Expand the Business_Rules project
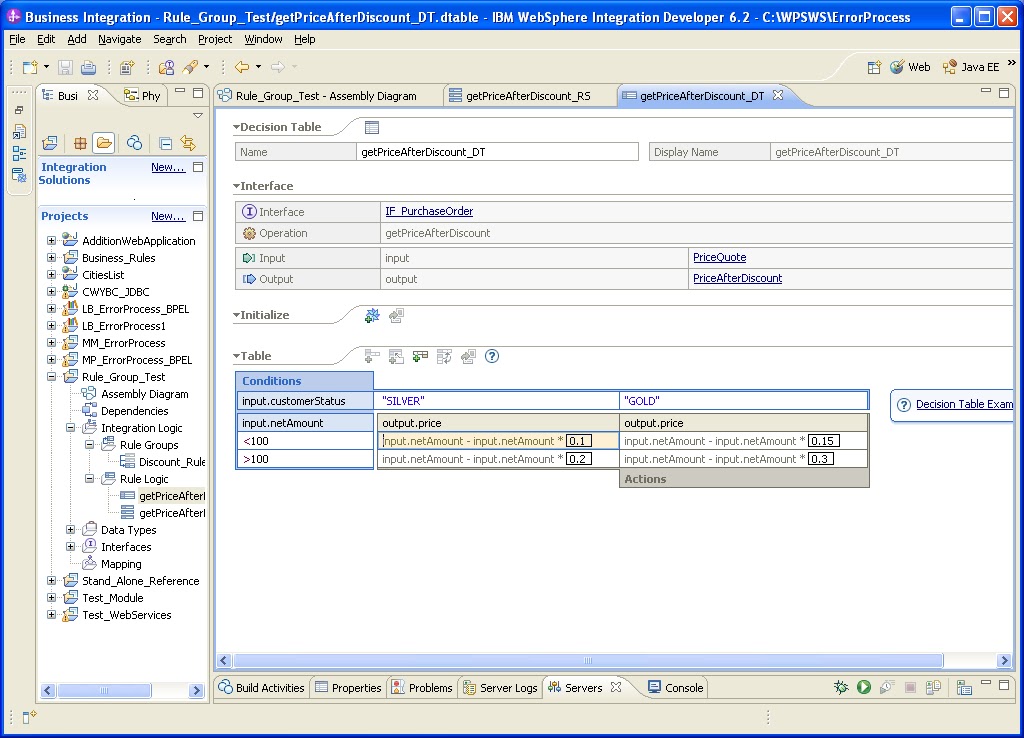The image size is (1024, 738). (x=51, y=257)
